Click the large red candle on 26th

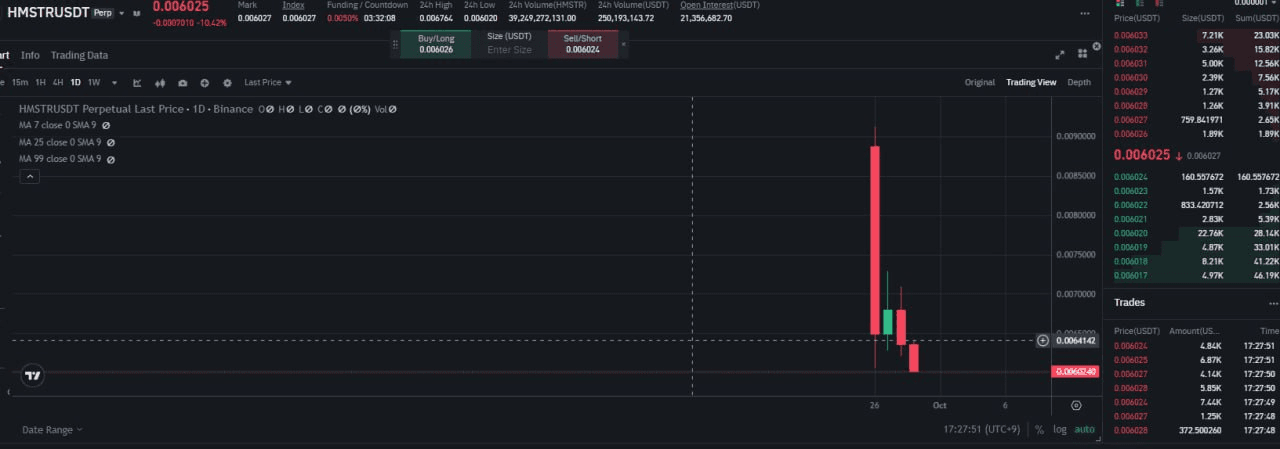pos(875,240)
